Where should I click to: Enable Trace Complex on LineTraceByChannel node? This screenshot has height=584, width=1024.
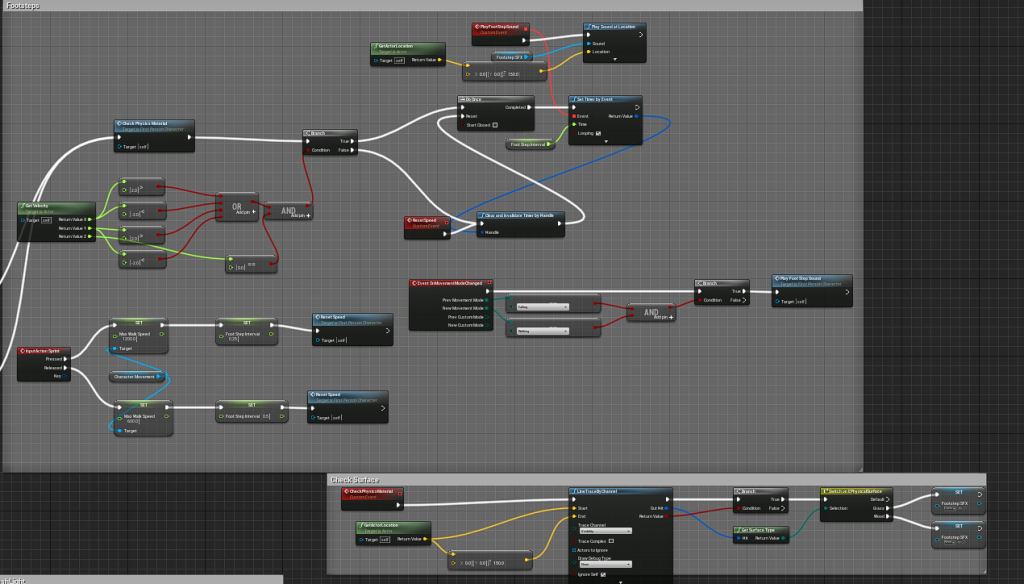(x=612, y=541)
